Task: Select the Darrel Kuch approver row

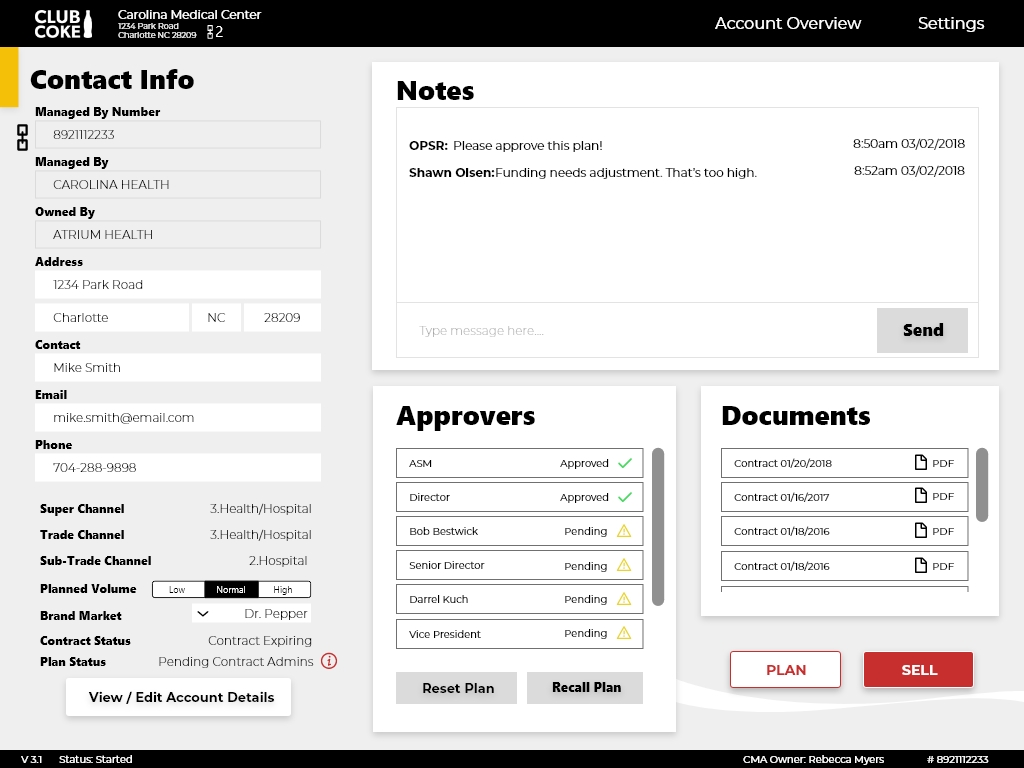Action: coord(519,599)
